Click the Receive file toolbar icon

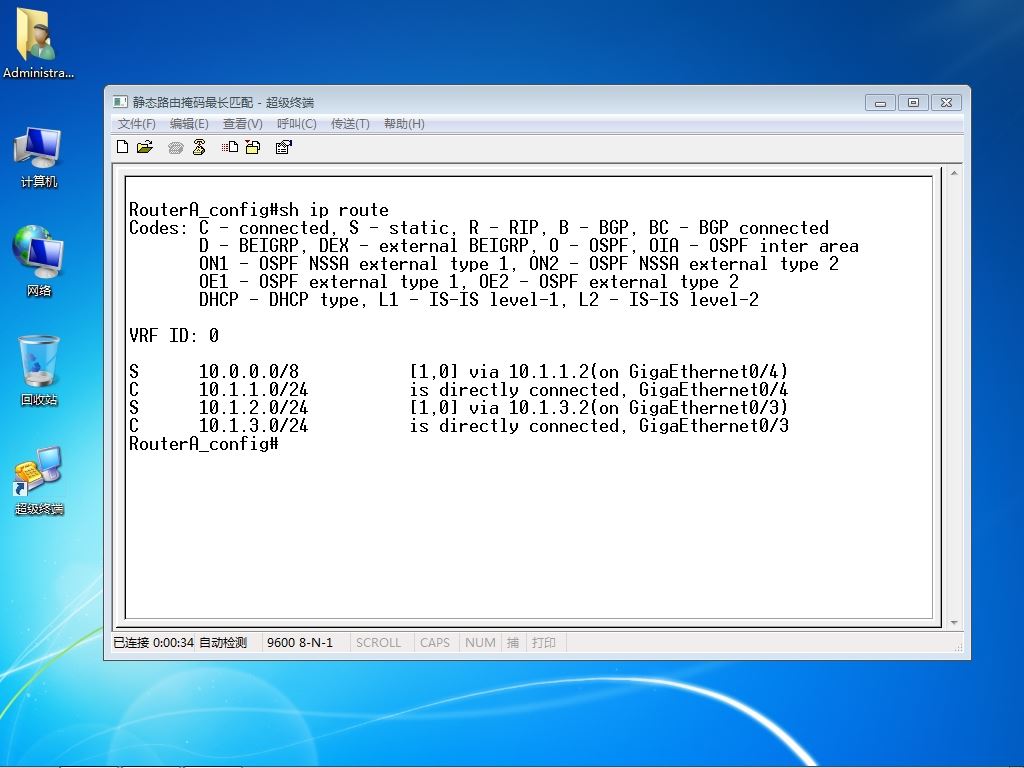click(253, 147)
